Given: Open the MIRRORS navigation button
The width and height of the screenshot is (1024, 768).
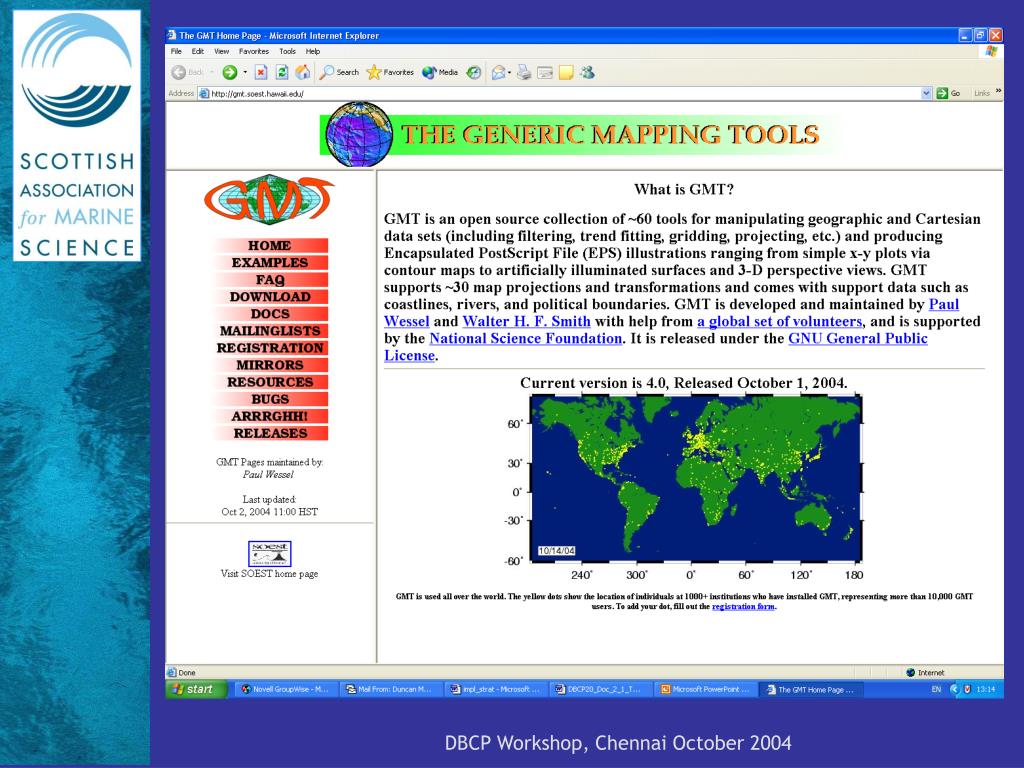Looking at the screenshot, I should 270,365.
